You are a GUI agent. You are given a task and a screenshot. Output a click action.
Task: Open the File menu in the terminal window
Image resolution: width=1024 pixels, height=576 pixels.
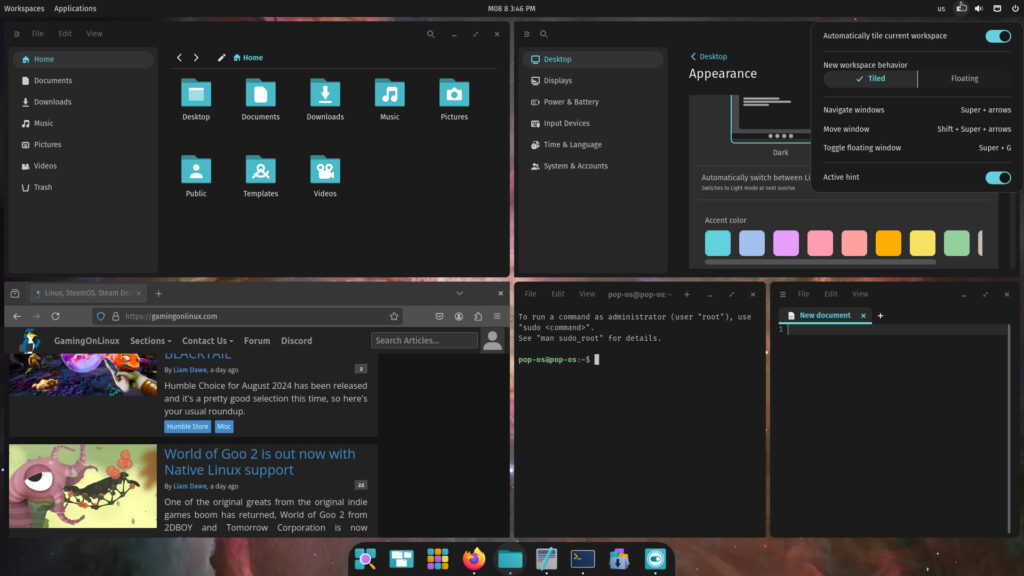(x=530, y=293)
